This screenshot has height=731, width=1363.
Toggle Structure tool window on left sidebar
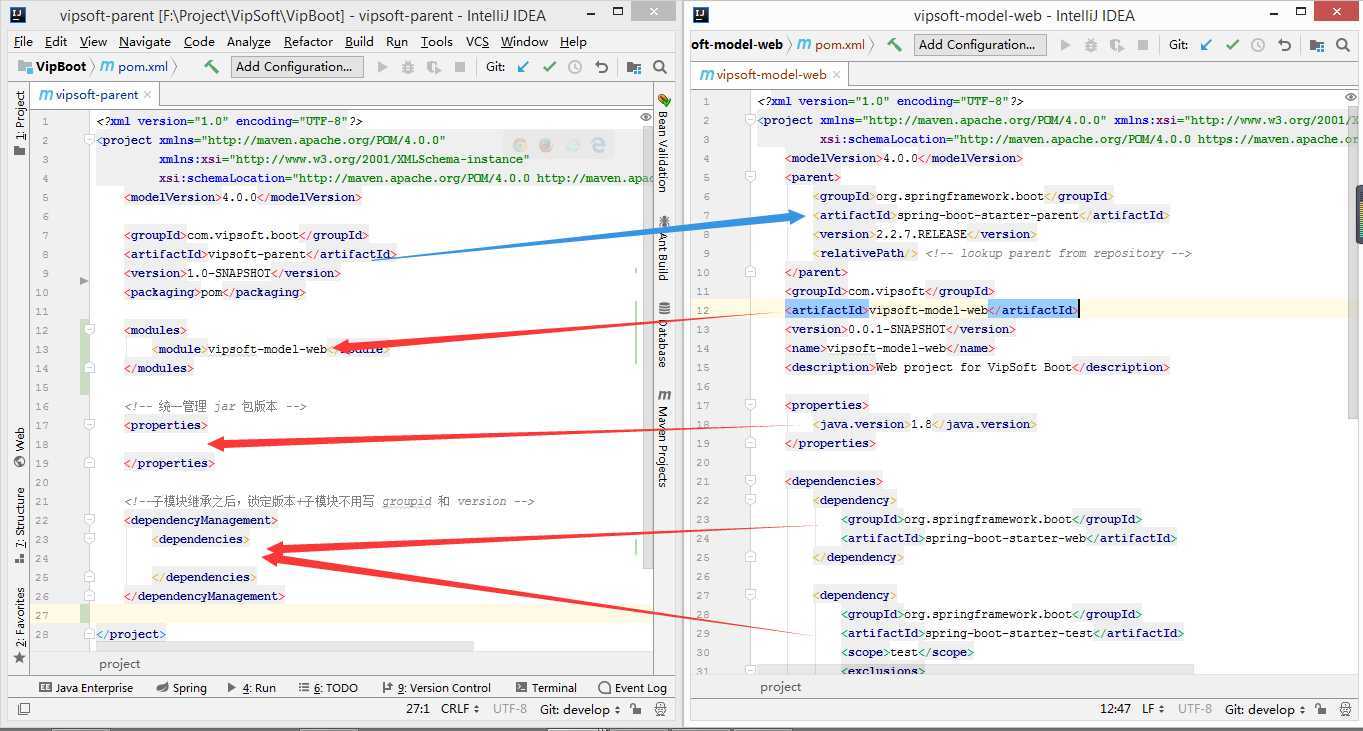point(19,526)
